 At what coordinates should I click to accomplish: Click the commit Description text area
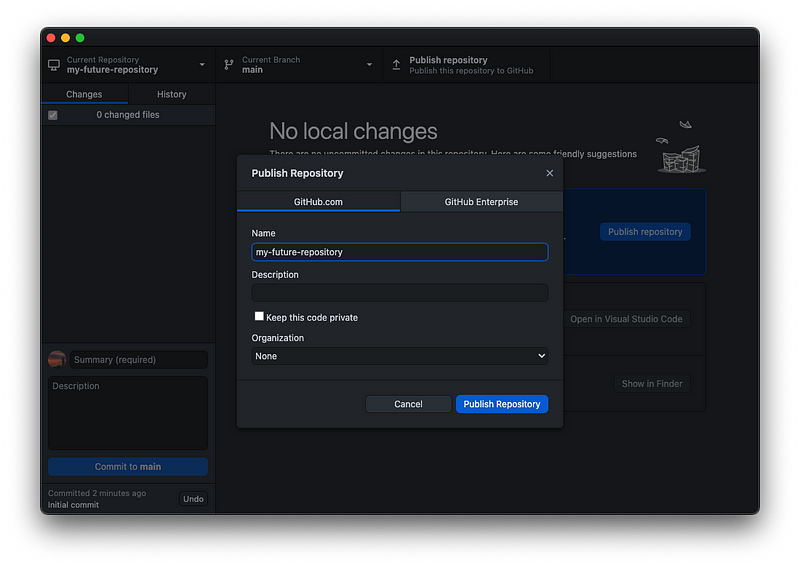point(128,413)
